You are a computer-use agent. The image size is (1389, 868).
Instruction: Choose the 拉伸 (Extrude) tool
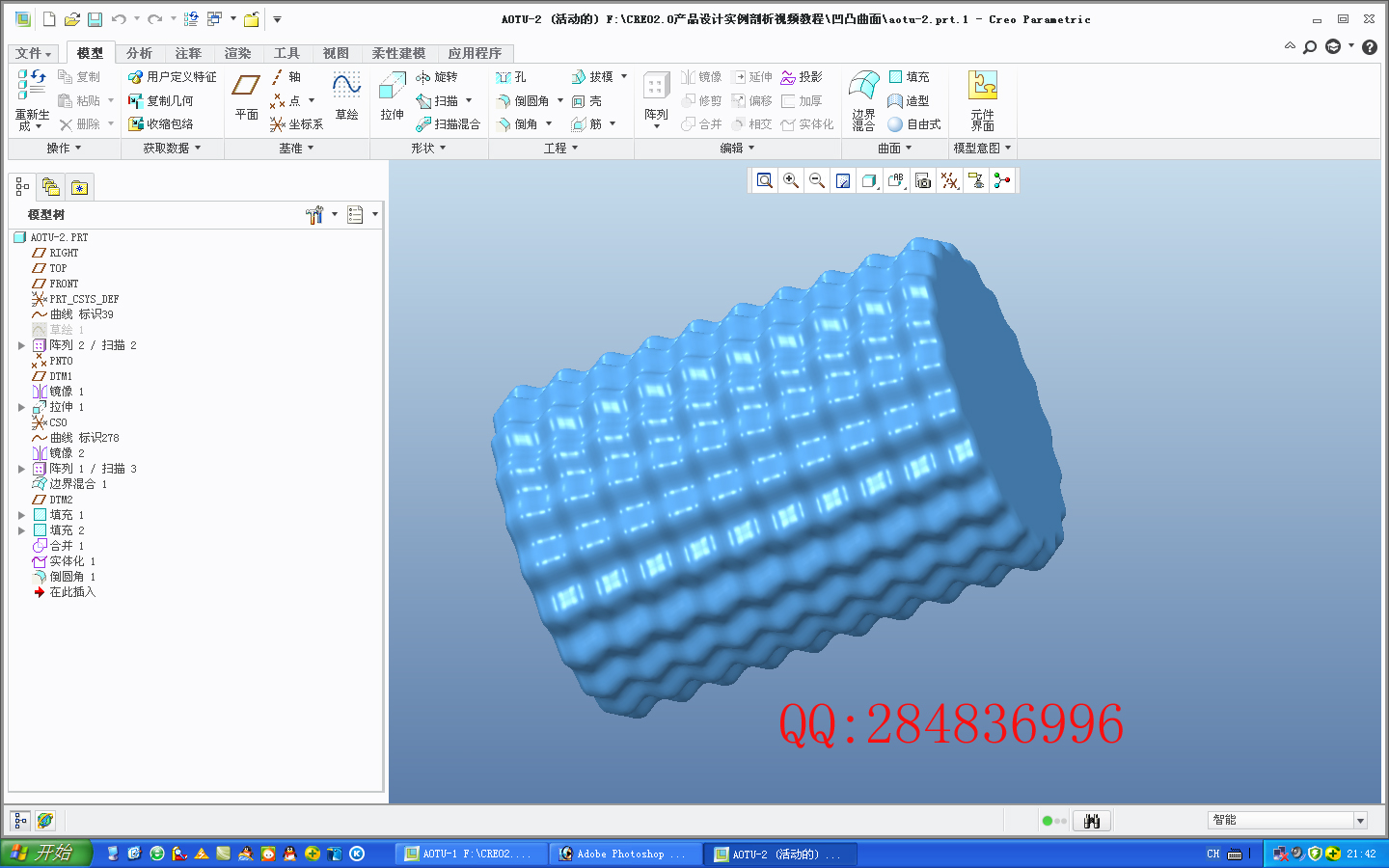(392, 96)
